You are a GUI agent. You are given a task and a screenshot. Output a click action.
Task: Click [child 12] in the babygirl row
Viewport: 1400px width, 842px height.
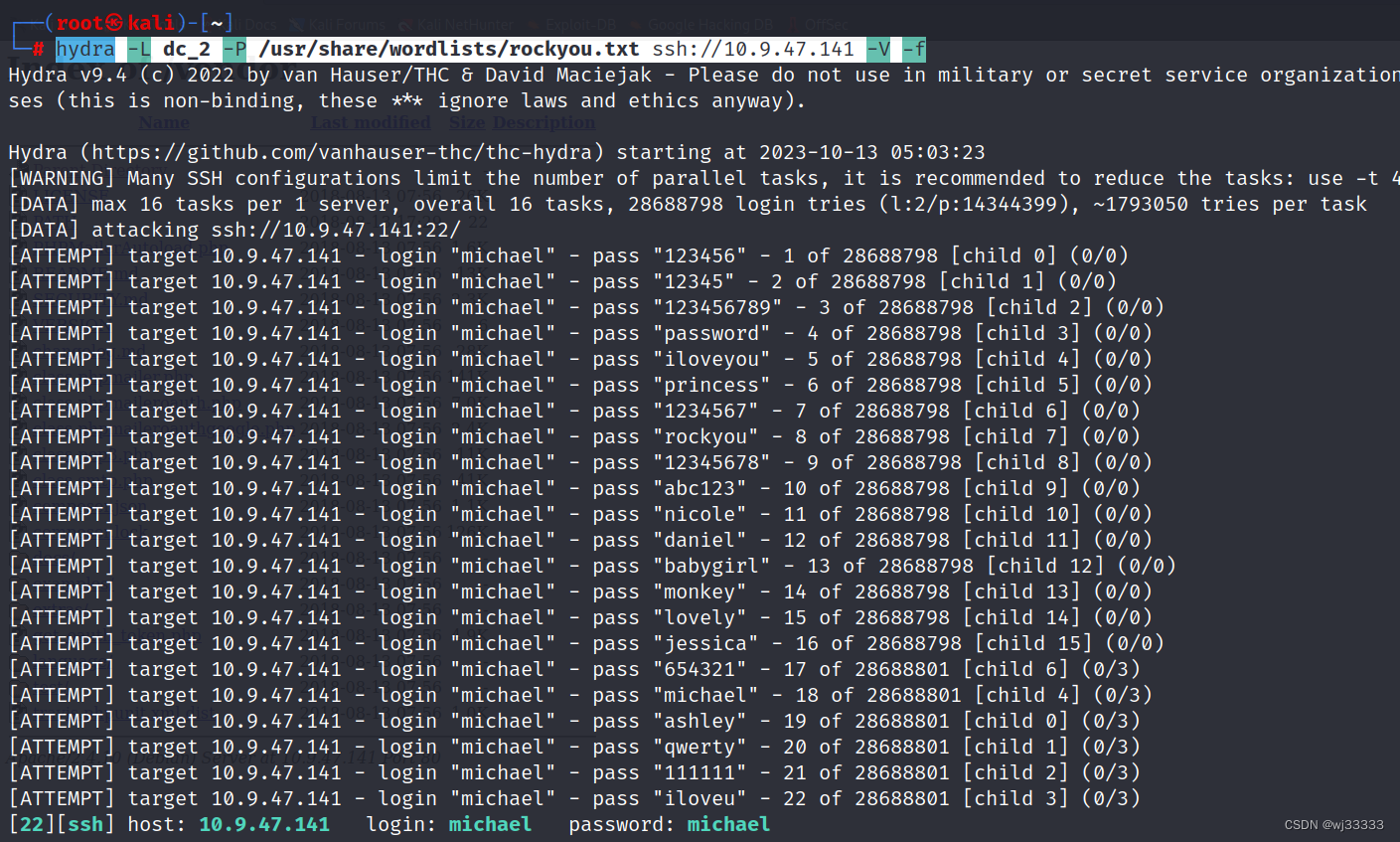coord(1045,566)
